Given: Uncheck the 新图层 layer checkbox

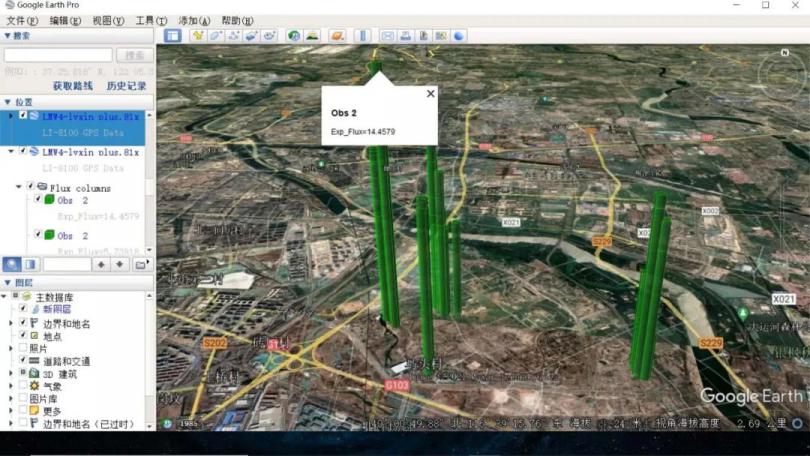Looking at the screenshot, I should click(x=23, y=308).
